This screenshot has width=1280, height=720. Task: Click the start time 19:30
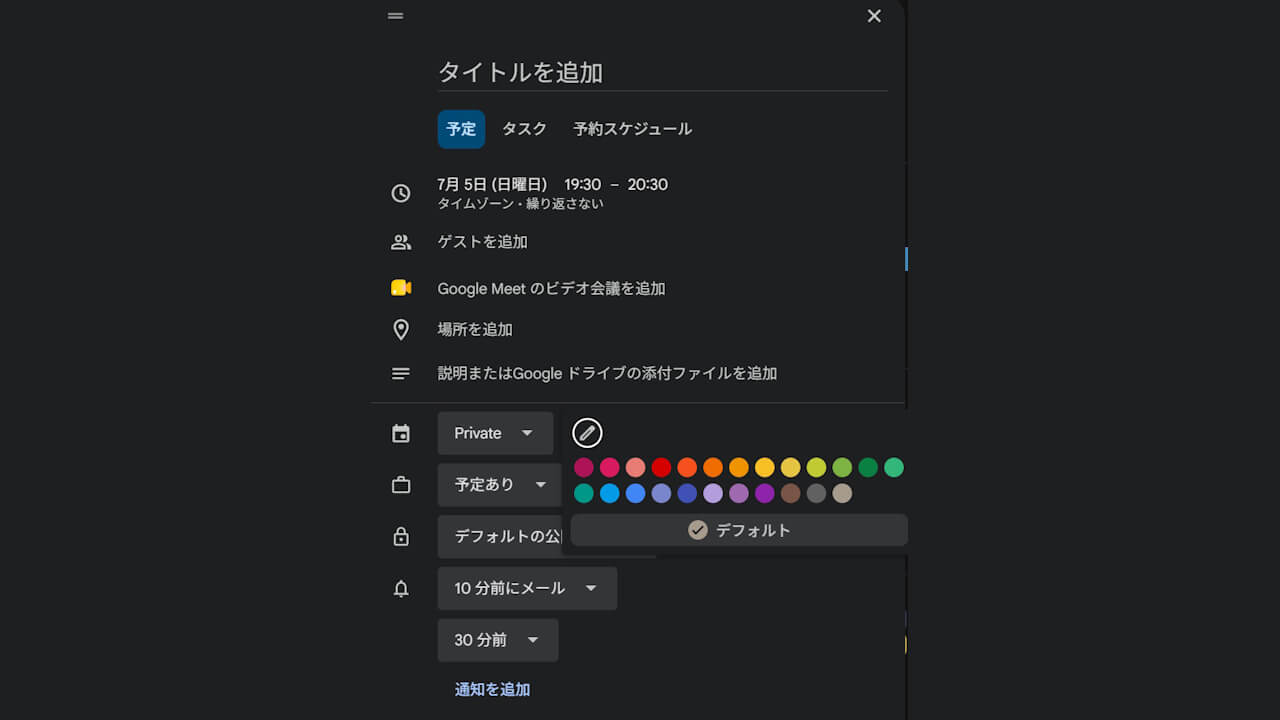[582, 184]
